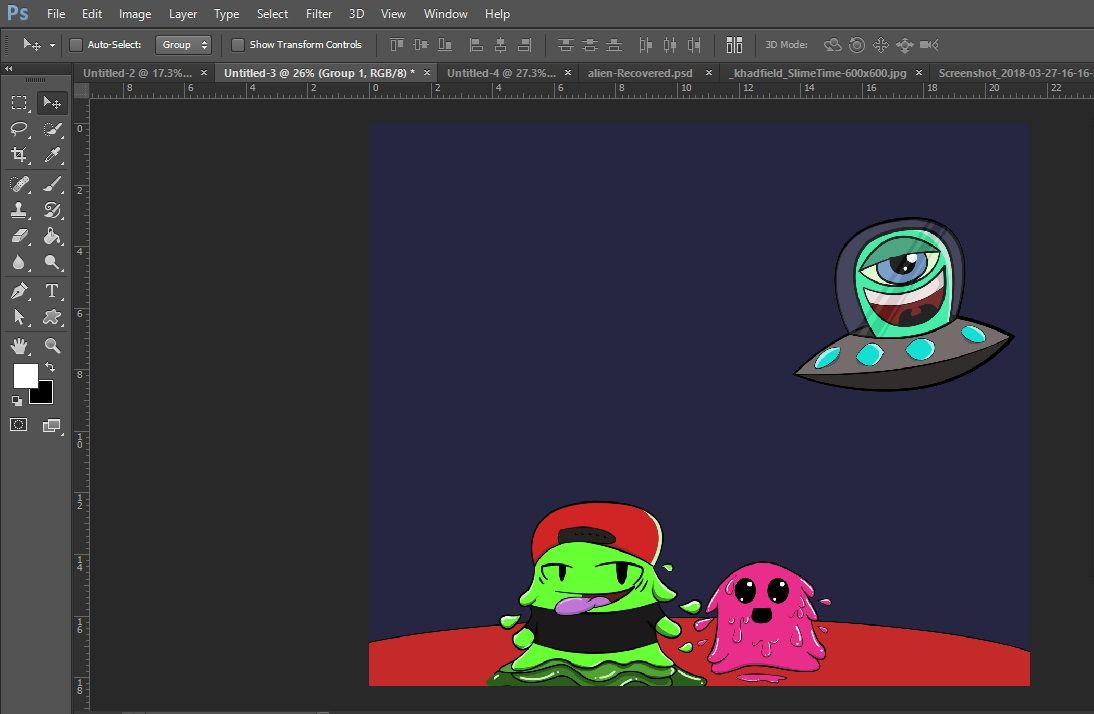
Task: Reset default foreground and background colors
Action: click(17, 401)
